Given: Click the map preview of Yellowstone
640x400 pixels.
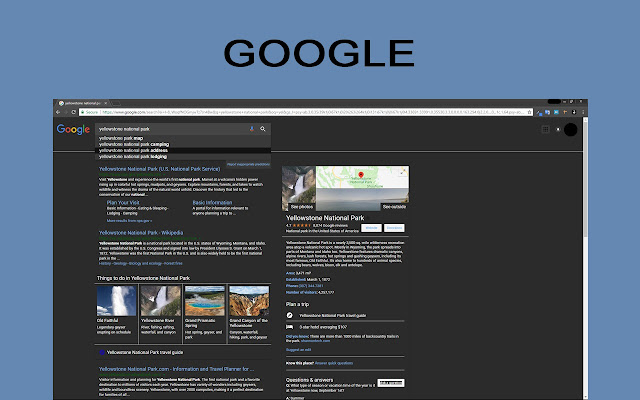Looking at the screenshot, I should (362, 177).
